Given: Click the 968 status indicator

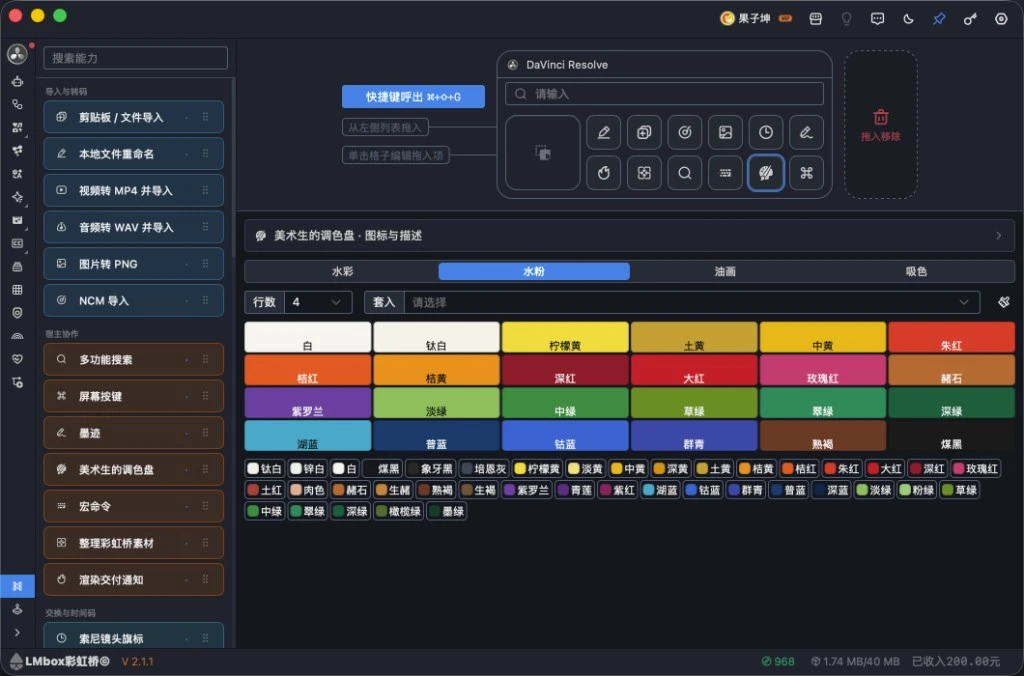Looking at the screenshot, I should point(778,662).
